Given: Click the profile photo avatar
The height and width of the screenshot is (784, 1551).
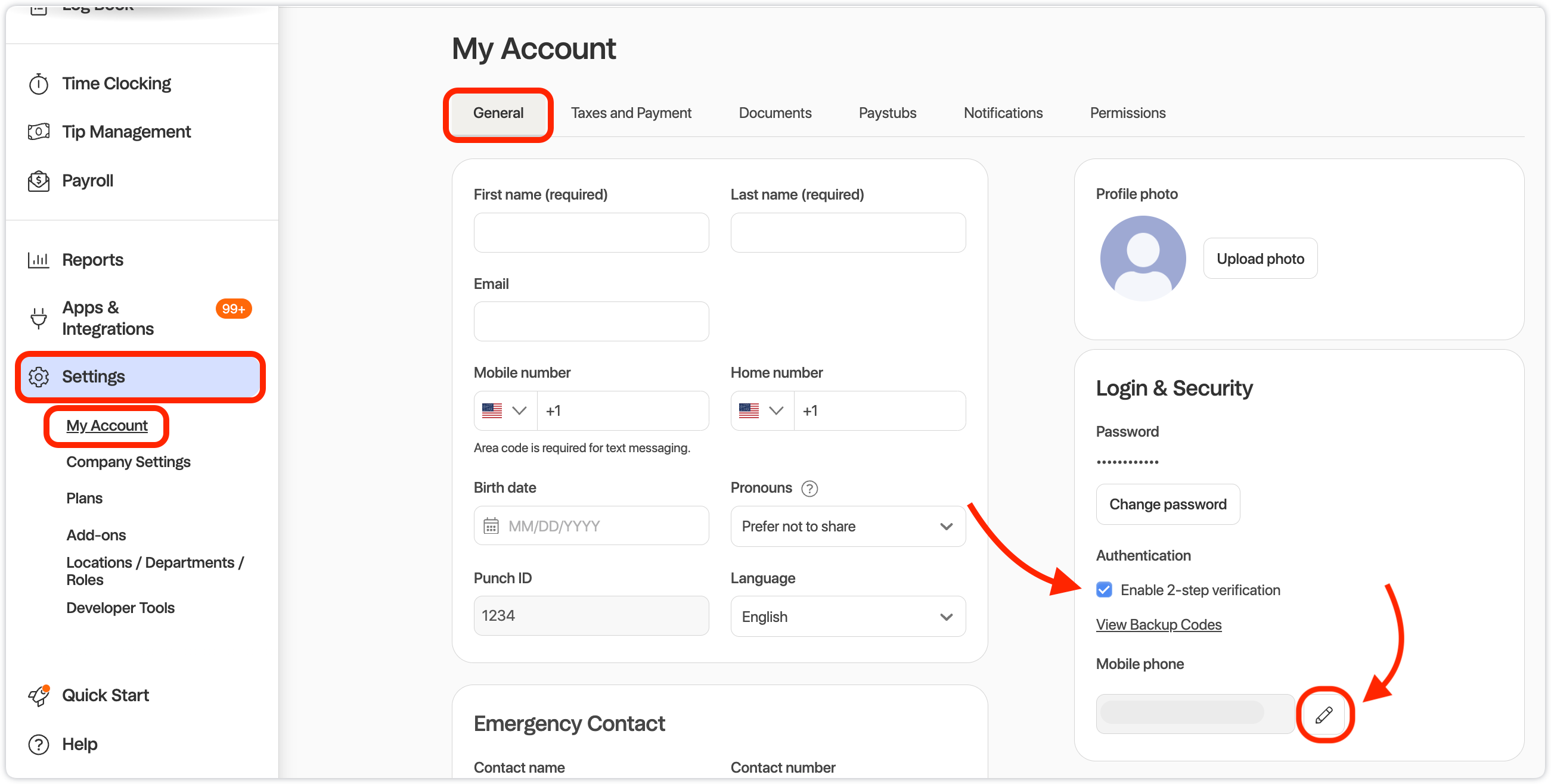Looking at the screenshot, I should [1143, 258].
